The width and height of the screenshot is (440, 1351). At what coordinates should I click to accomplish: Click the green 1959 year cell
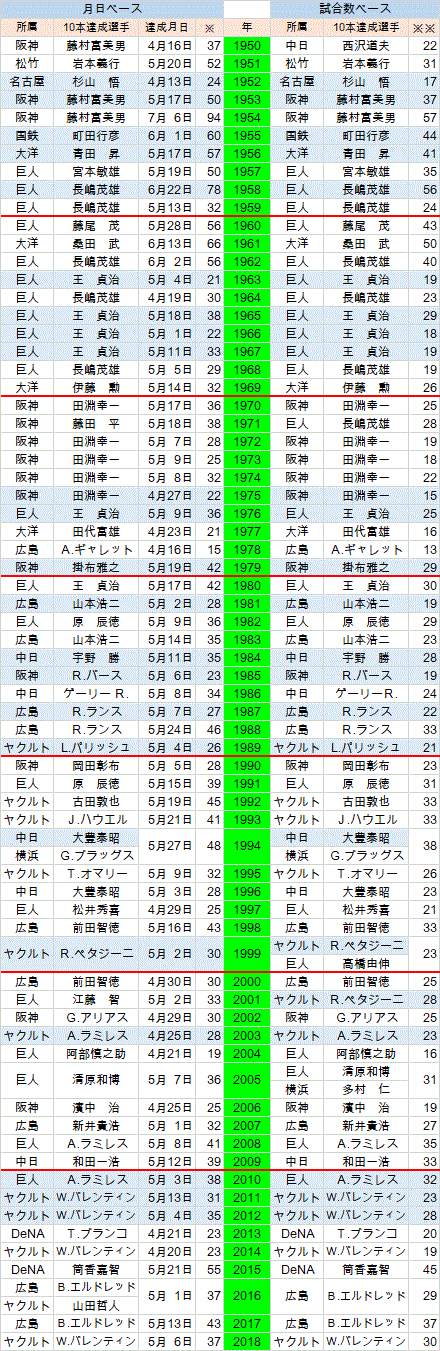[247, 208]
